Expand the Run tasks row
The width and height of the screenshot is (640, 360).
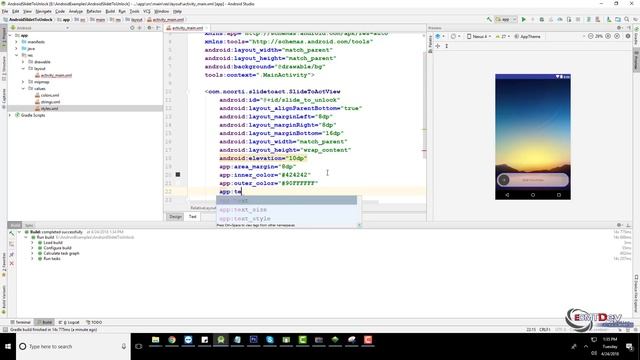(x=32, y=258)
